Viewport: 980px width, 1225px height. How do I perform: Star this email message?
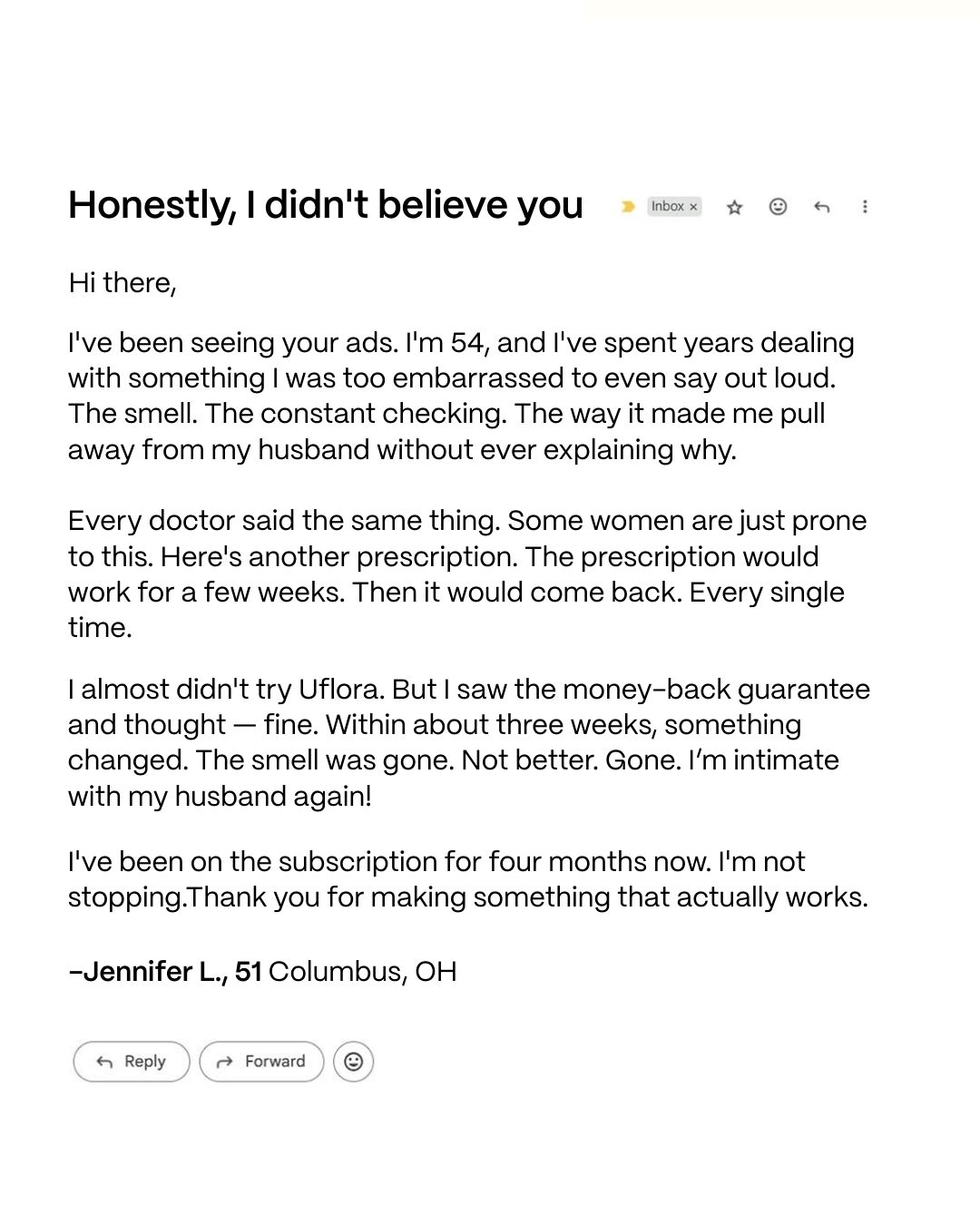tap(735, 207)
